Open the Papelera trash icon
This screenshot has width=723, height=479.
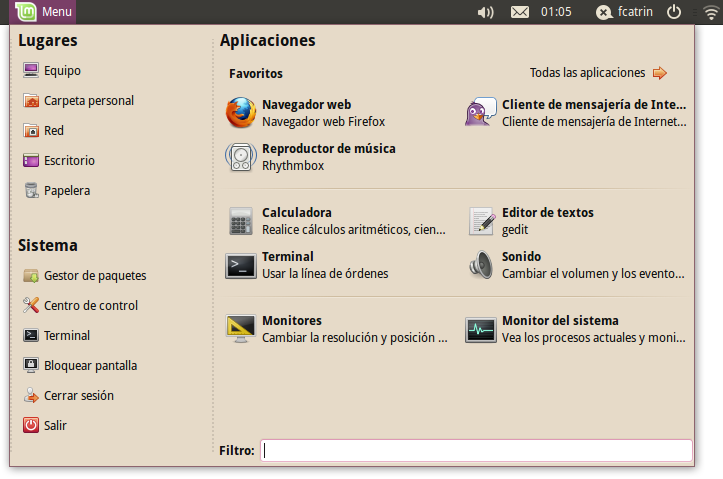(x=31, y=190)
